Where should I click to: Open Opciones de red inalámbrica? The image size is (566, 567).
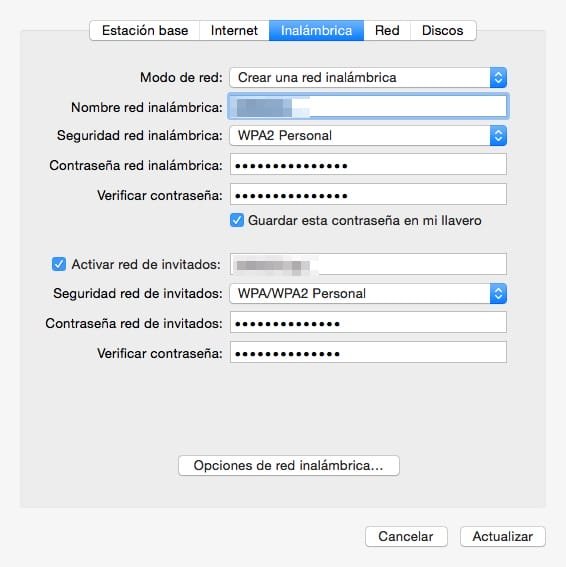[x=289, y=465]
